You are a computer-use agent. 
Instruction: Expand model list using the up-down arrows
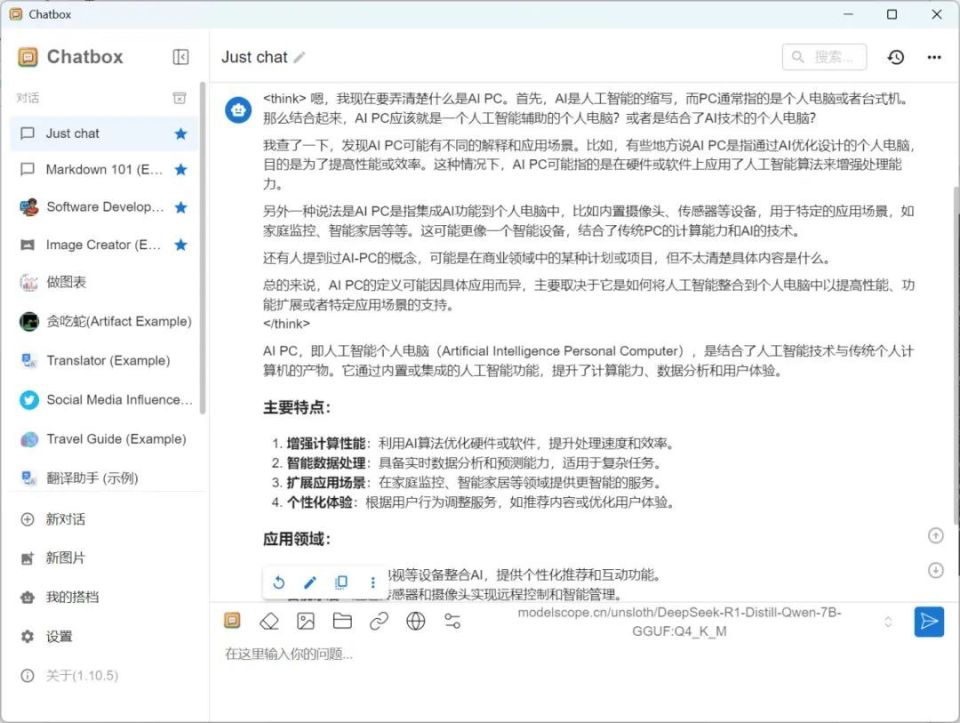888,622
